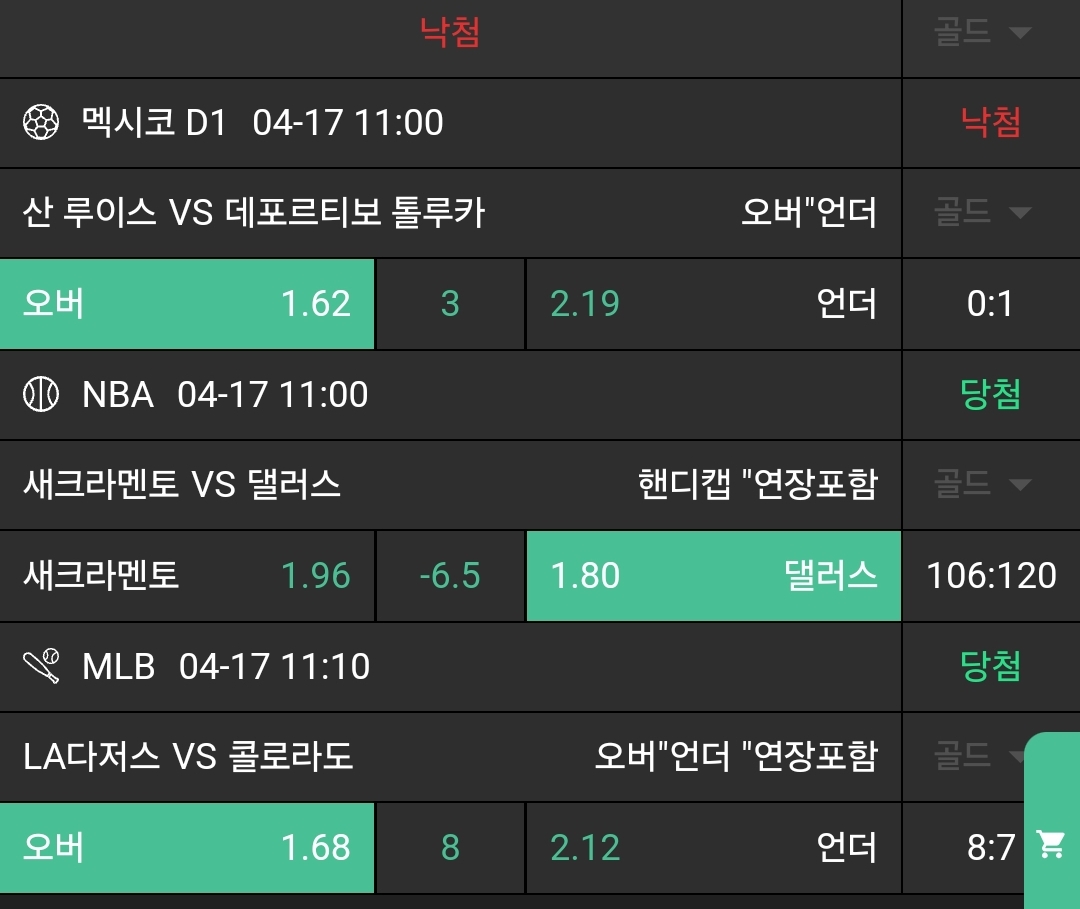Expand the top 골드 dropdown
This screenshot has width=1080, height=909.
[x=982, y=33]
